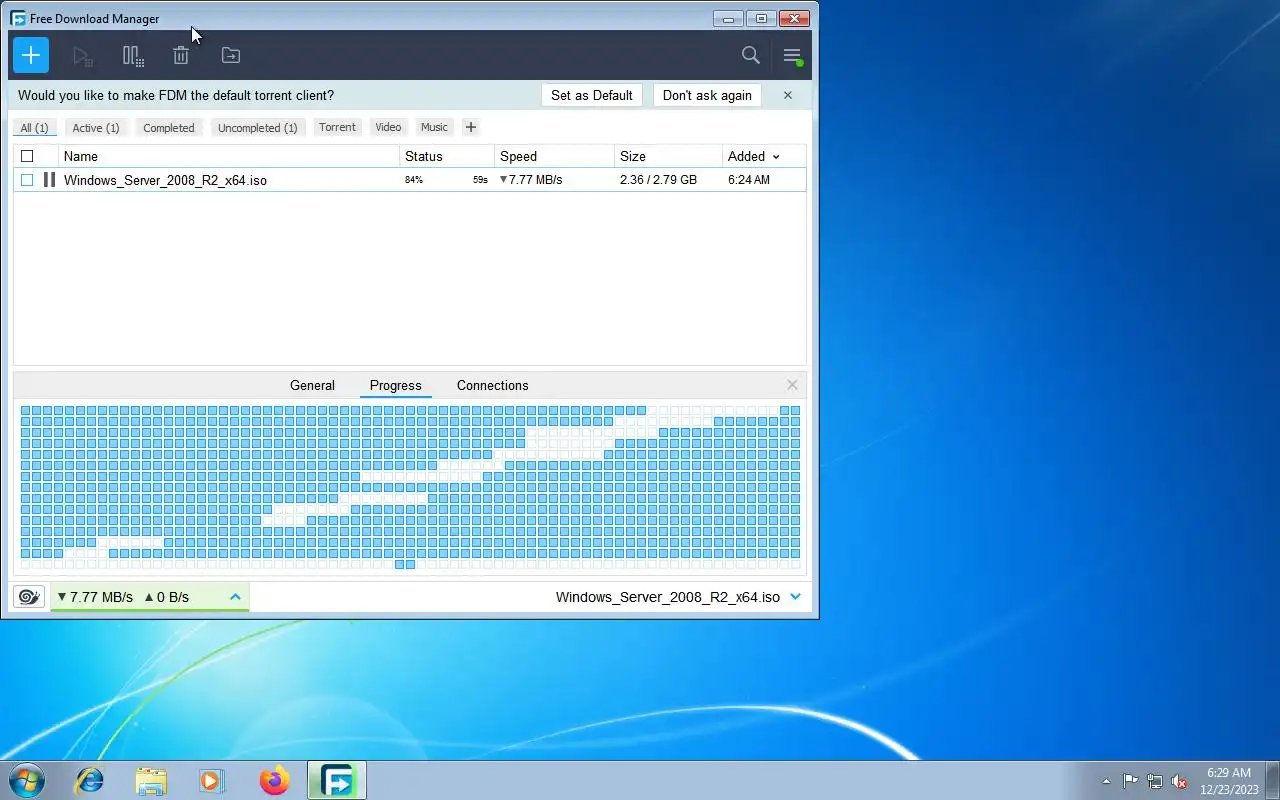
Task: Open Windows Explorer from taskbar
Action: [x=151, y=780]
